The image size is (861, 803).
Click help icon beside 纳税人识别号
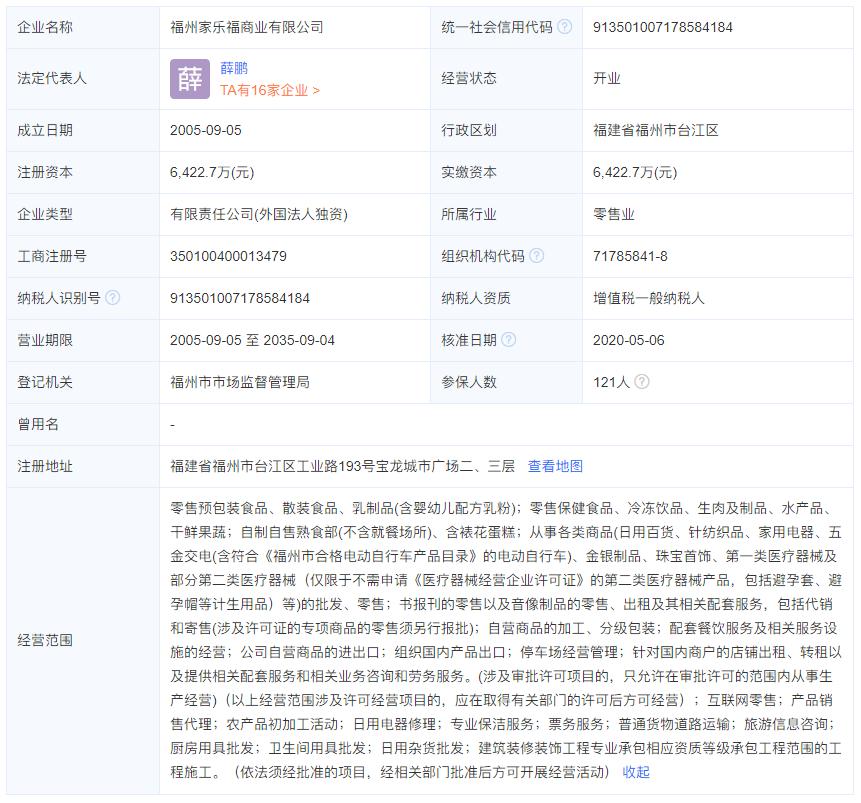[x=113, y=298]
